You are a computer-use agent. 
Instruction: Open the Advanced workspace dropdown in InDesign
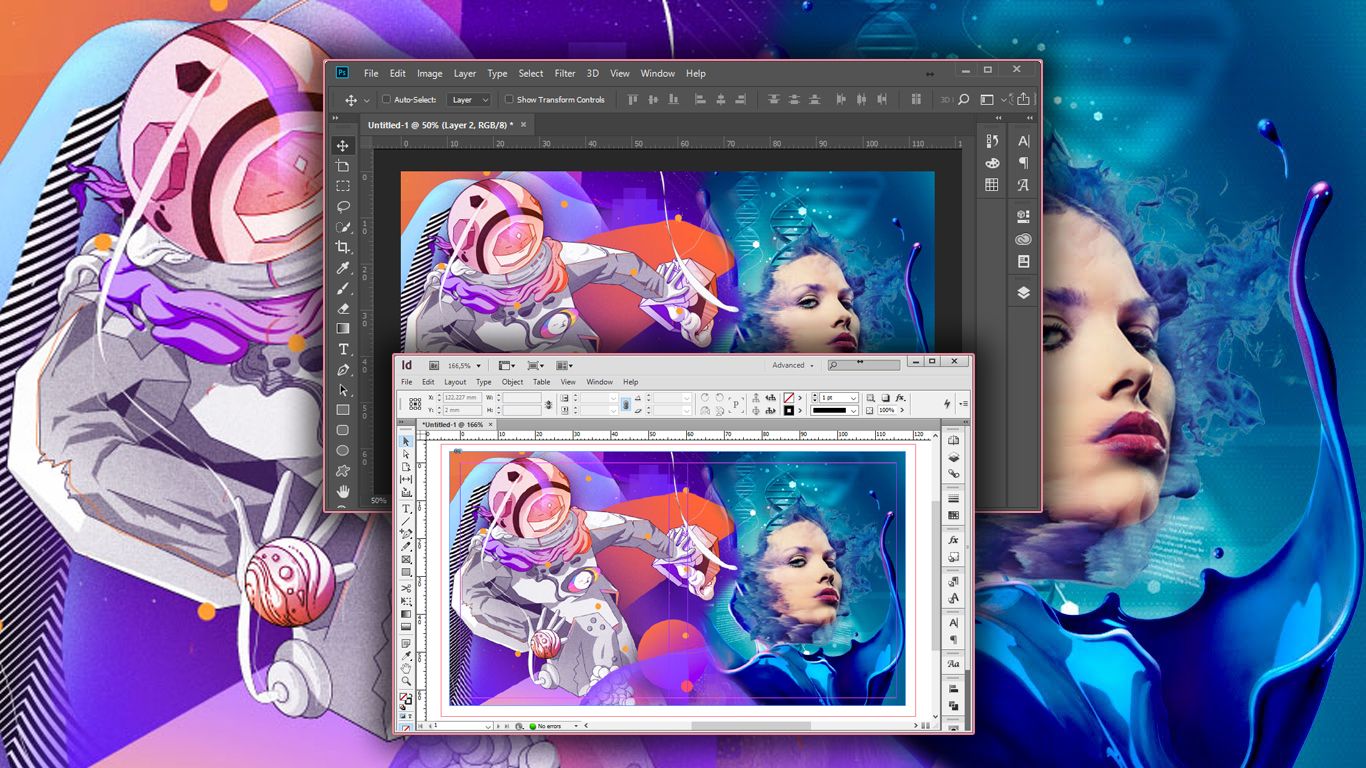coord(793,365)
